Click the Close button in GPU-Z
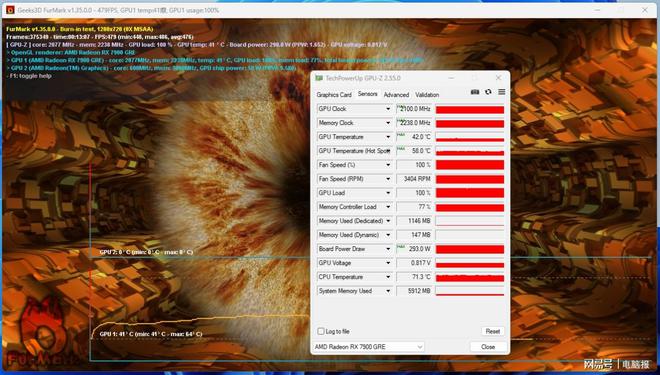660x375 pixels. [488, 347]
